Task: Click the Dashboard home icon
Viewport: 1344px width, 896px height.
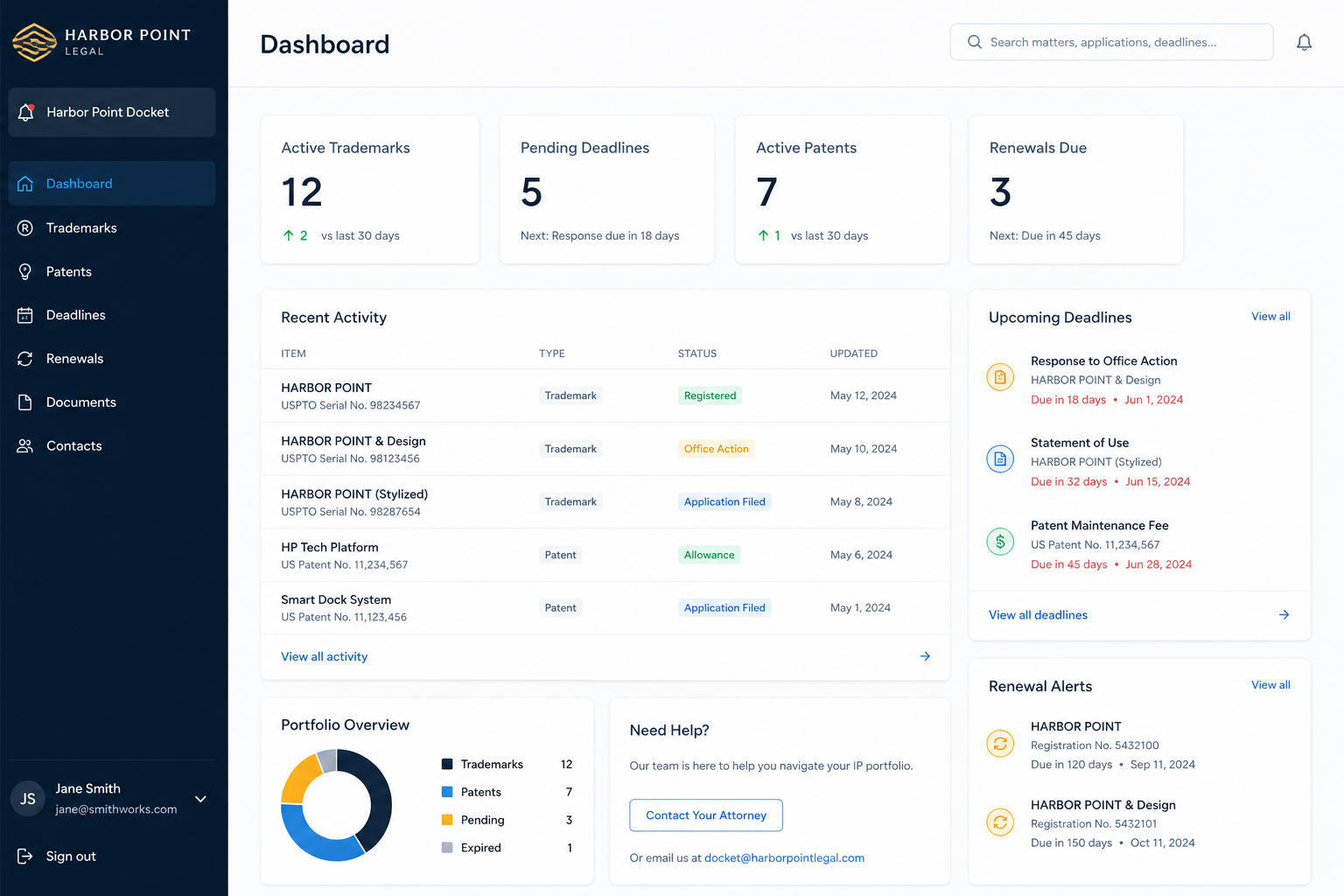Action: click(25, 184)
